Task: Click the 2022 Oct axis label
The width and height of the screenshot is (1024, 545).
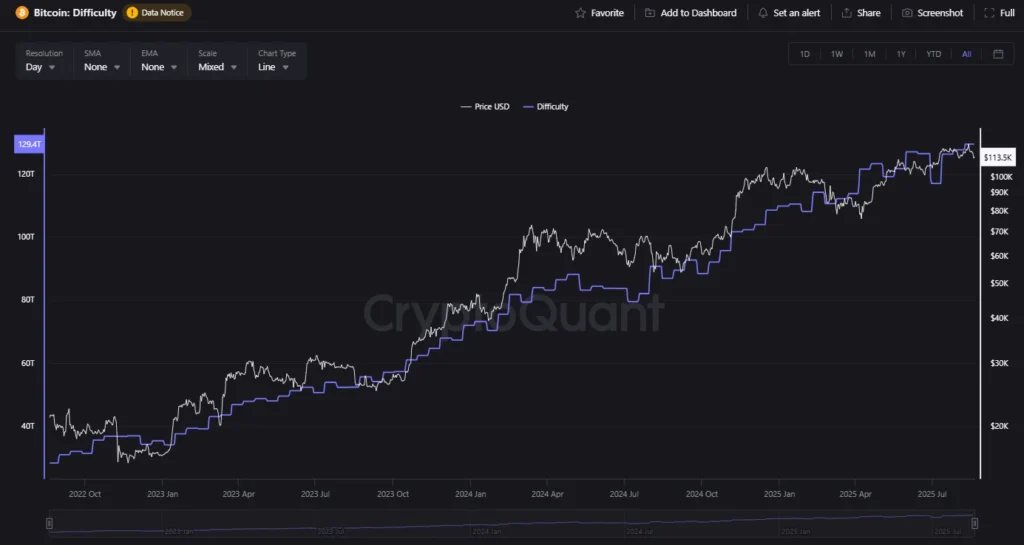Action: pyautogui.click(x=85, y=494)
